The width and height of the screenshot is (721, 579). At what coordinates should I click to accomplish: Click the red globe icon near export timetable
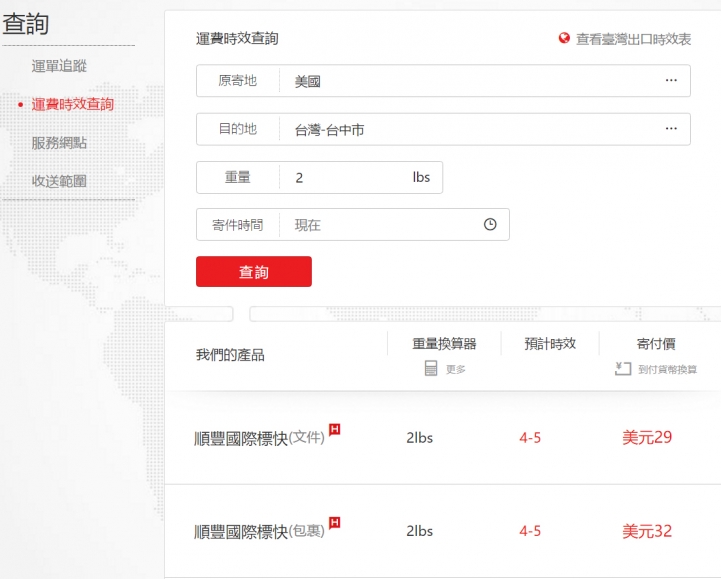(x=564, y=38)
